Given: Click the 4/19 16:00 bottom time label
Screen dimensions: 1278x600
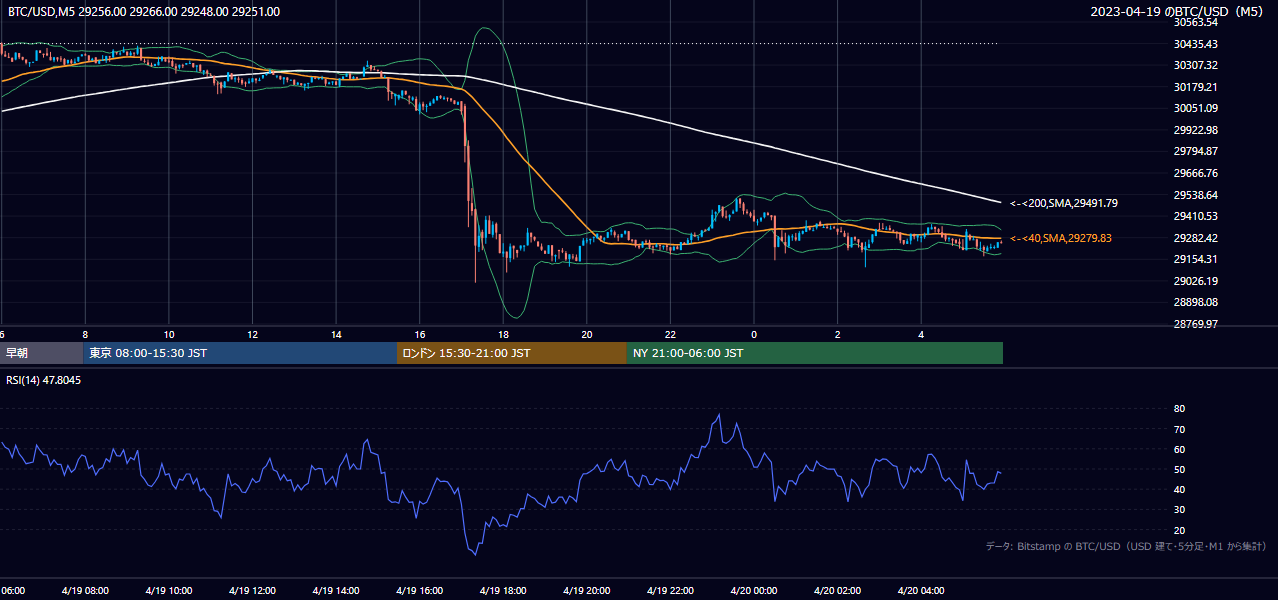Looking at the screenshot, I should (x=419, y=590).
